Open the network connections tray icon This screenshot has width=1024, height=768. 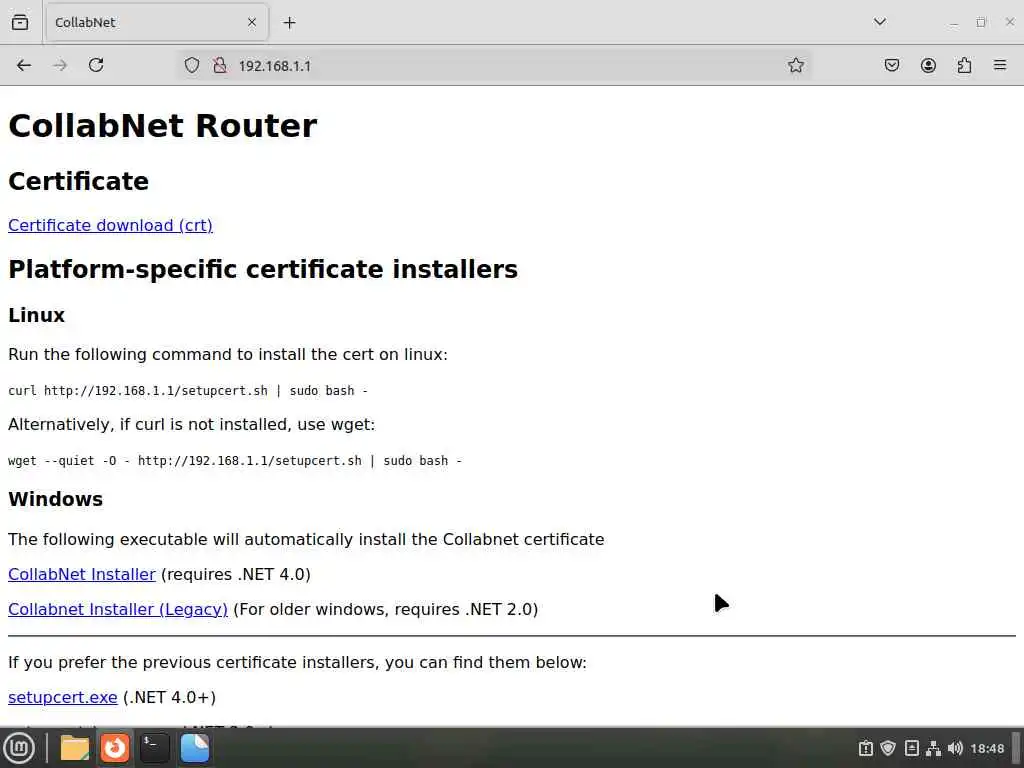pyautogui.click(x=934, y=748)
